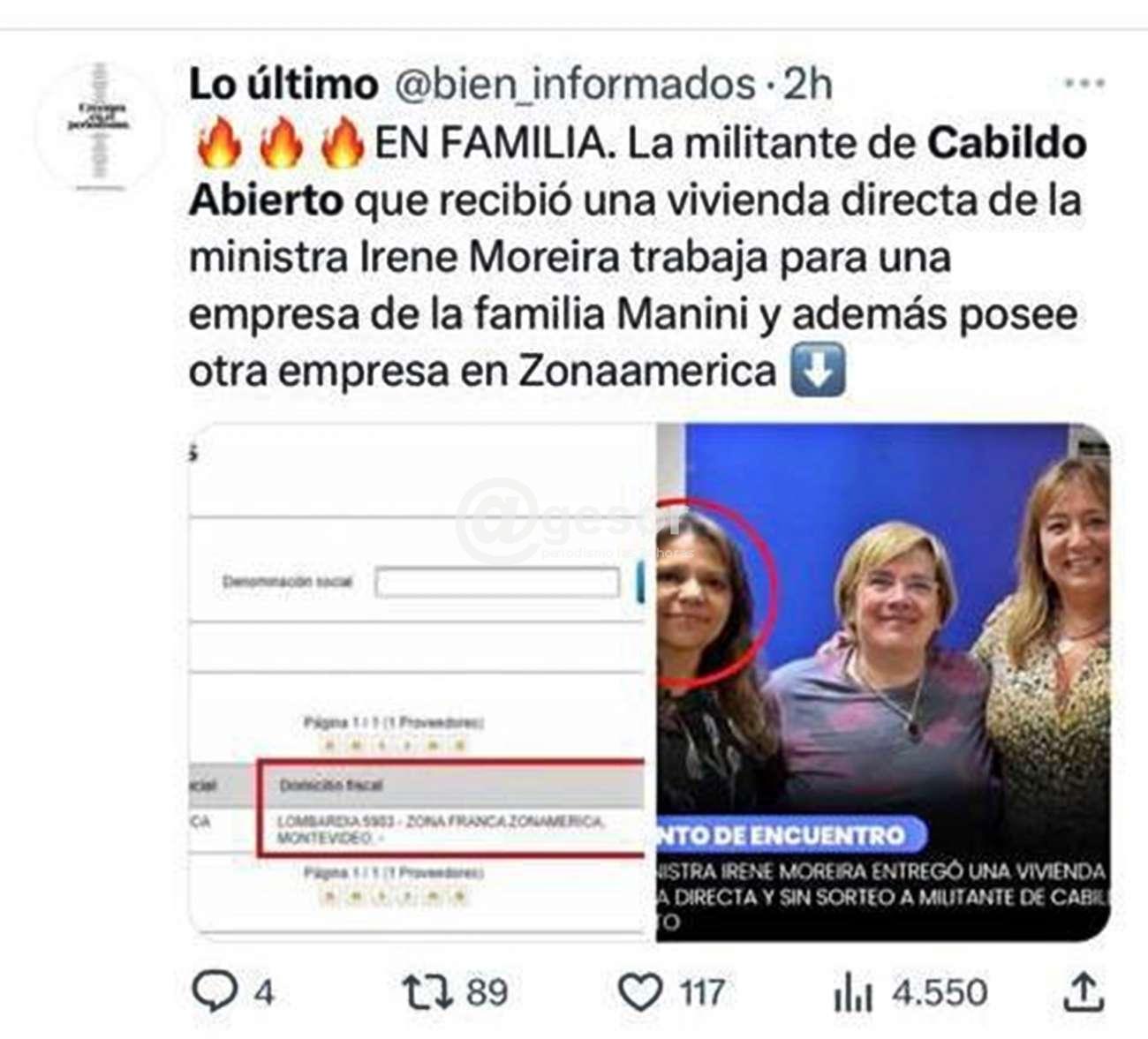
Task: Like the tweet with heart icon
Action: point(640,992)
